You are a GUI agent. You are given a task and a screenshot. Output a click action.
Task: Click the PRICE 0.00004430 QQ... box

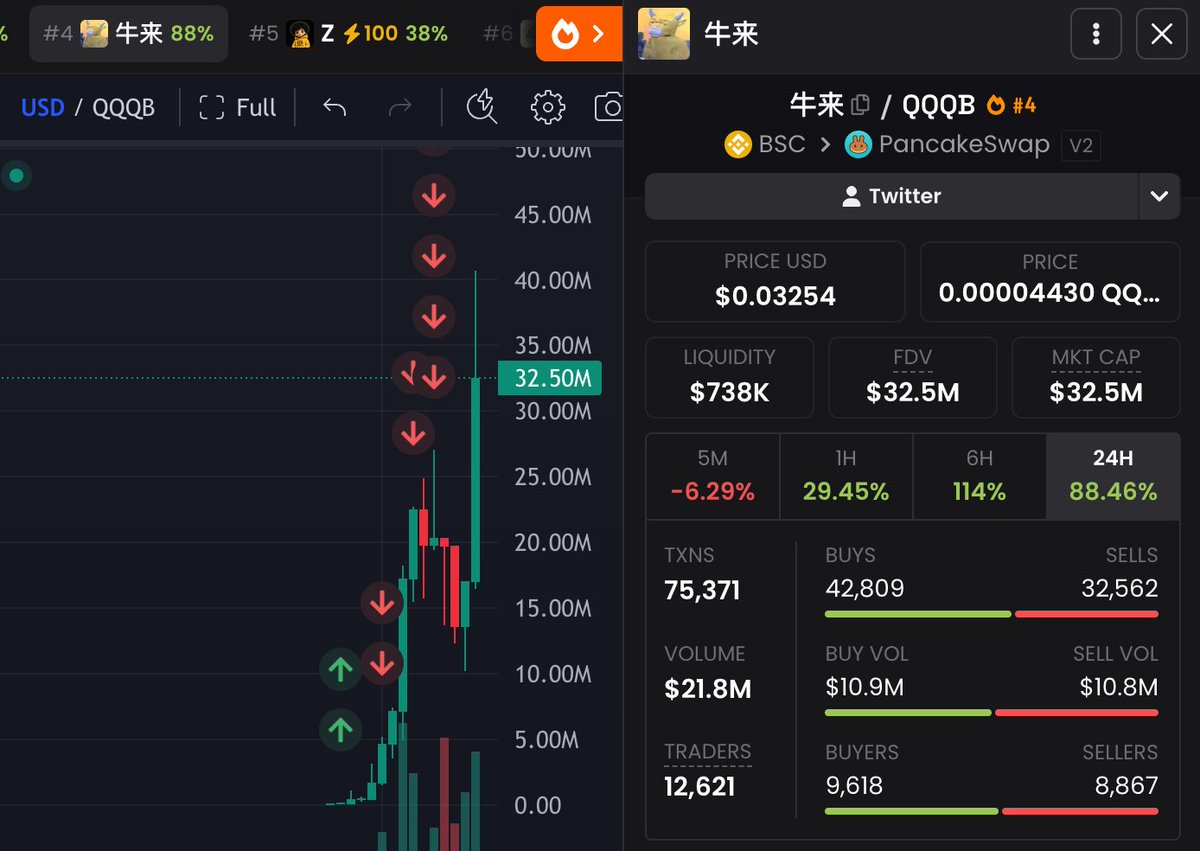pos(1050,281)
